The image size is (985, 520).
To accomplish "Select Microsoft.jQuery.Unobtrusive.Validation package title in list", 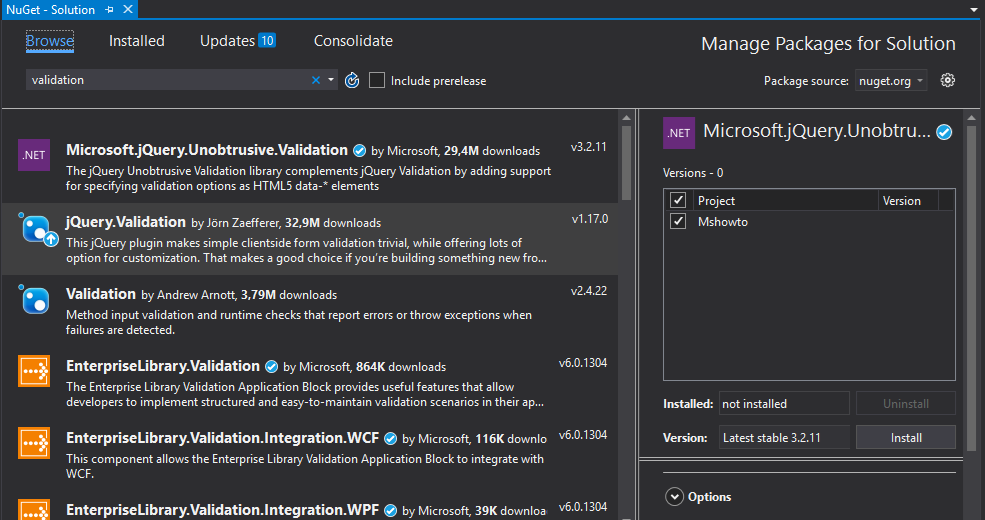I will [x=207, y=149].
